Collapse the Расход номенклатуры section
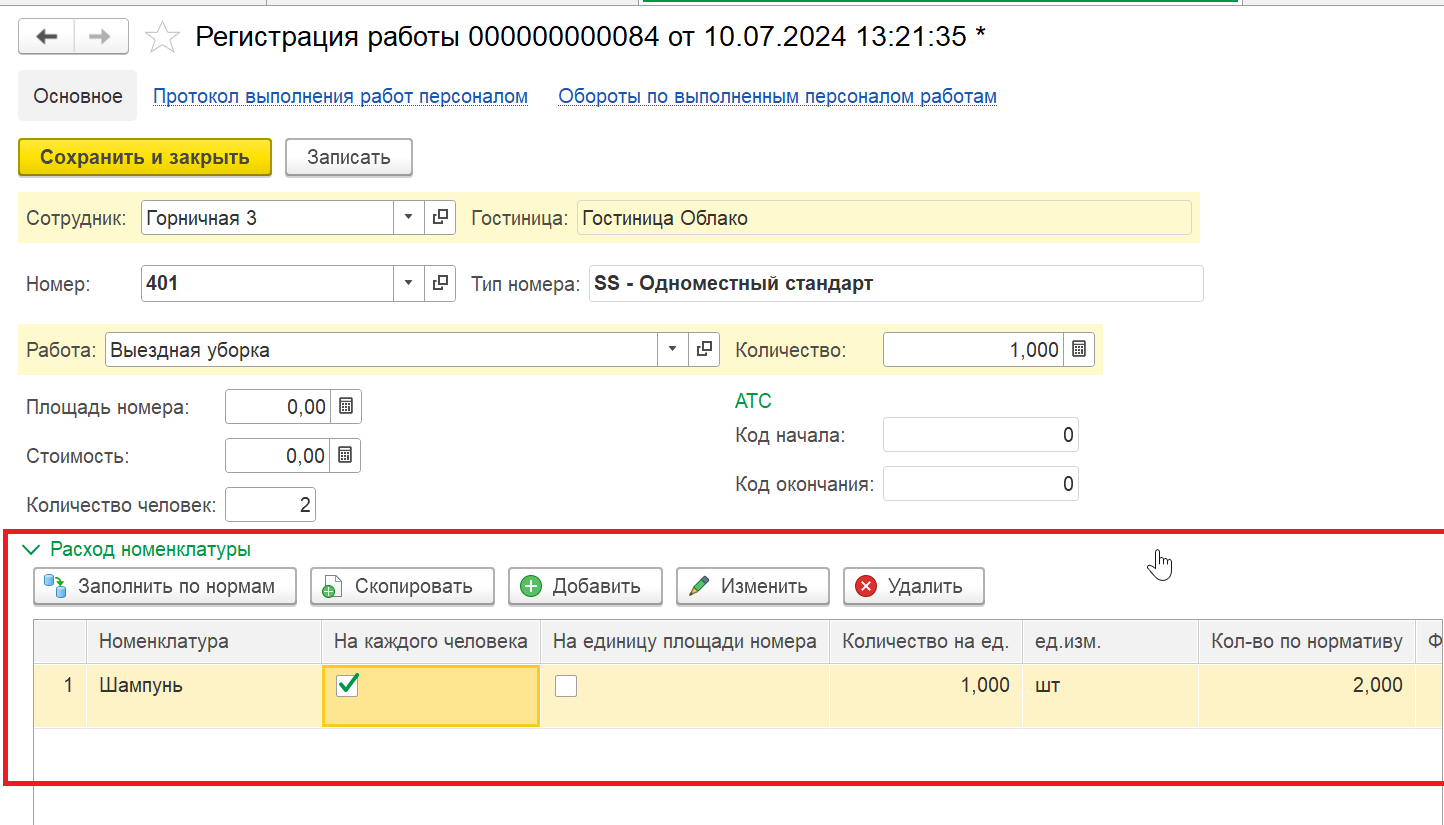This screenshot has width=1444, height=825. pos(32,550)
